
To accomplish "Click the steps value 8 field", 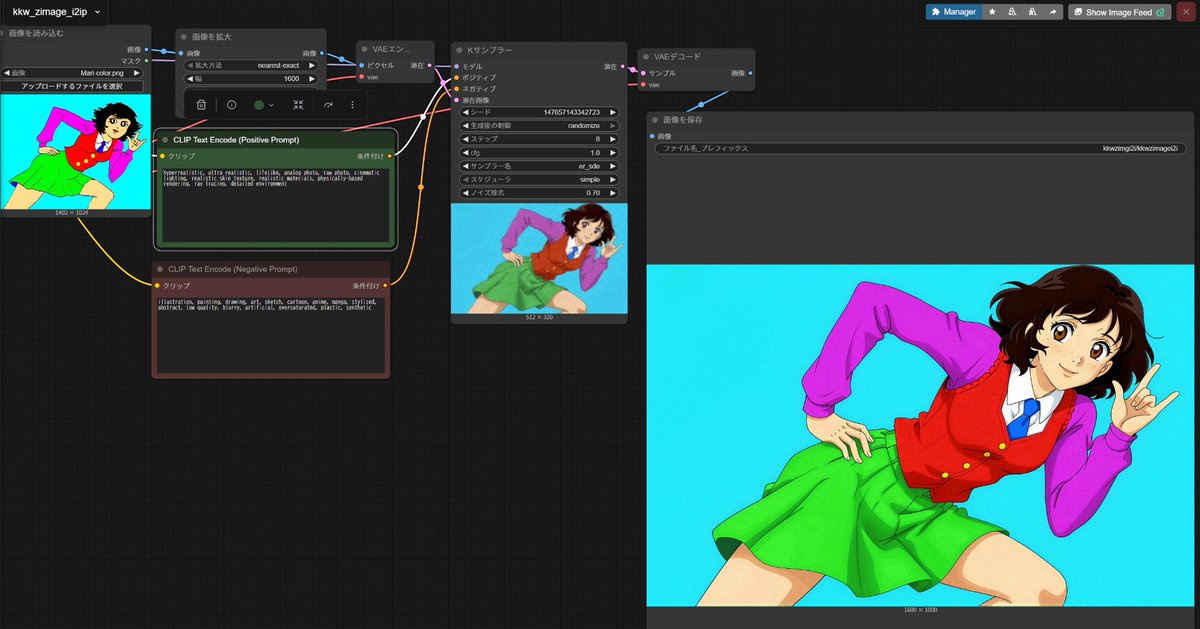I will click(539, 139).
